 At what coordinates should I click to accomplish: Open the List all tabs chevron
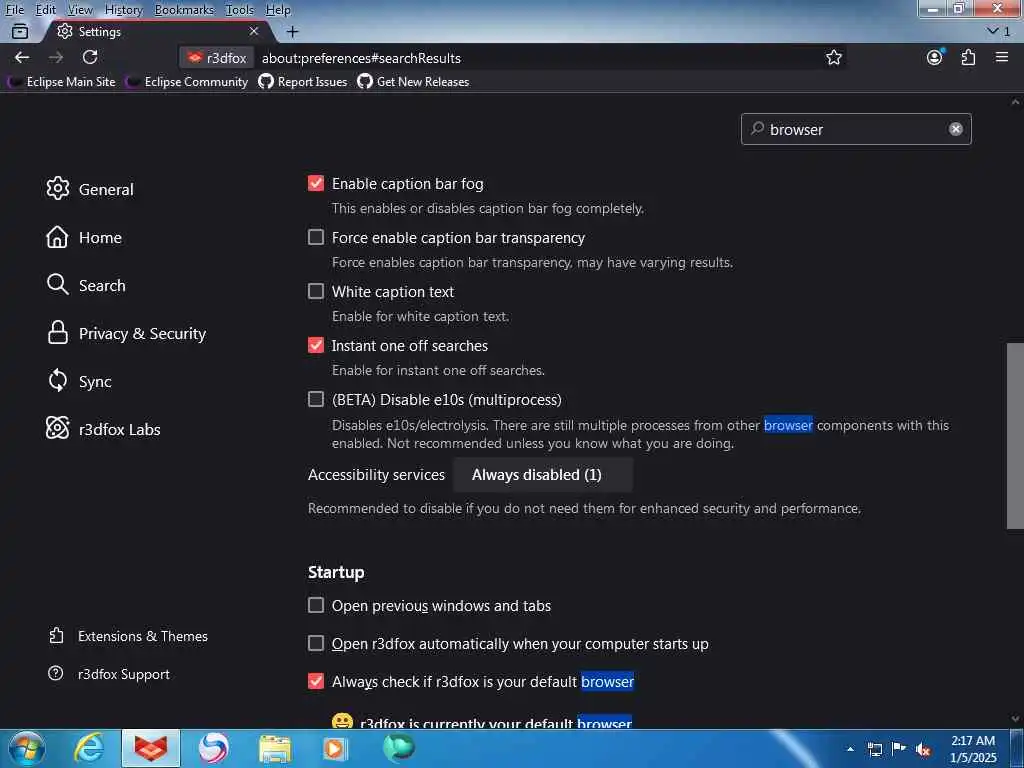(x=999, y=31)
